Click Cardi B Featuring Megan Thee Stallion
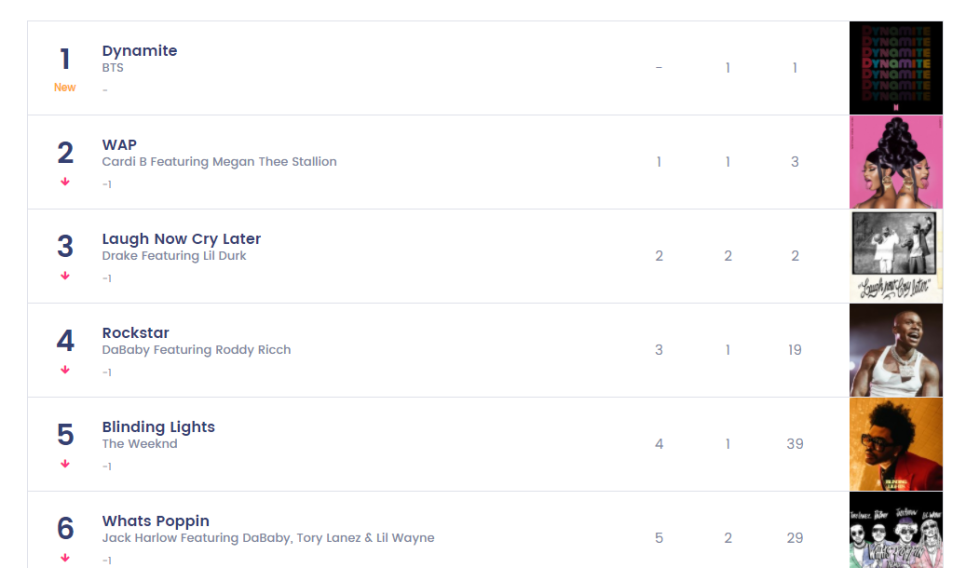Image resolution: width=966 pixels, height=568 pixels. 219,162
